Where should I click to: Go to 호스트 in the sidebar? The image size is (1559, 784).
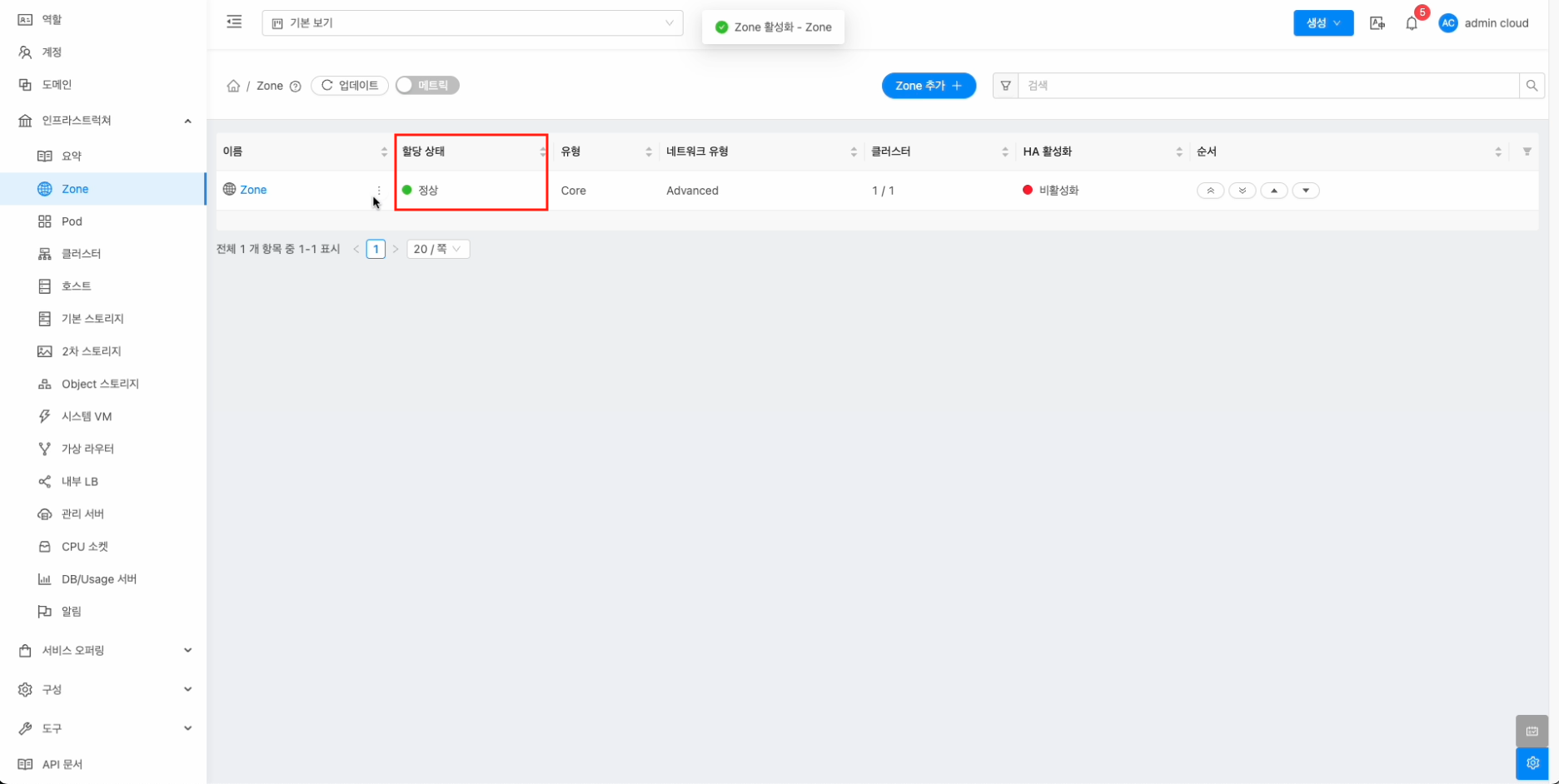point(77,285)
